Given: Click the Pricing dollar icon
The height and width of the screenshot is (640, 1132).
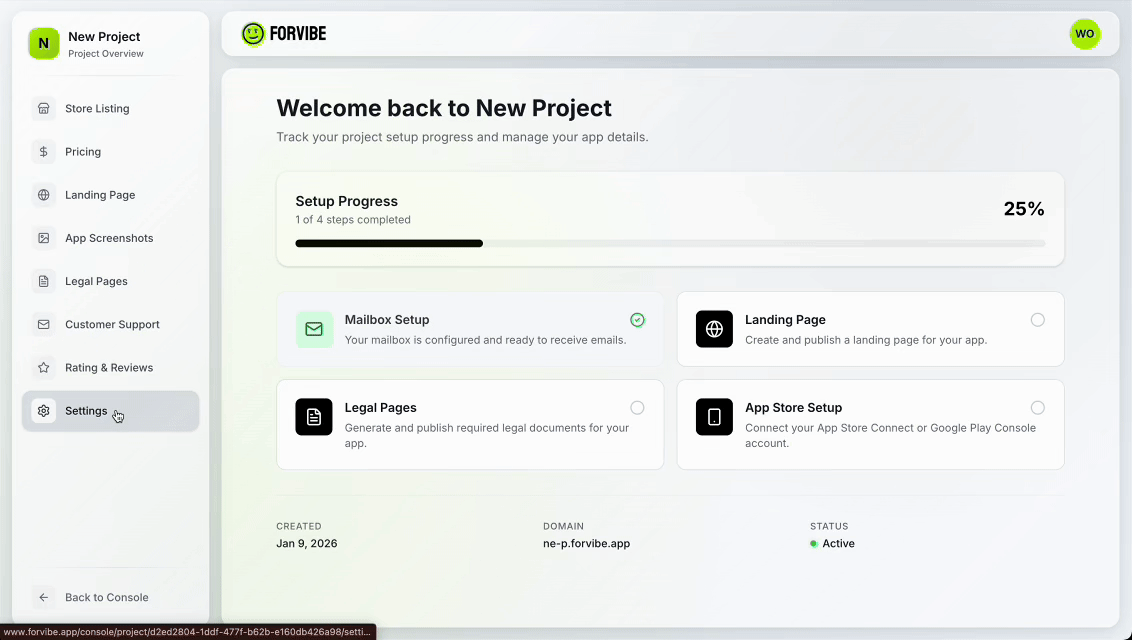Looking at the screenshot, I should pos(43,151).
